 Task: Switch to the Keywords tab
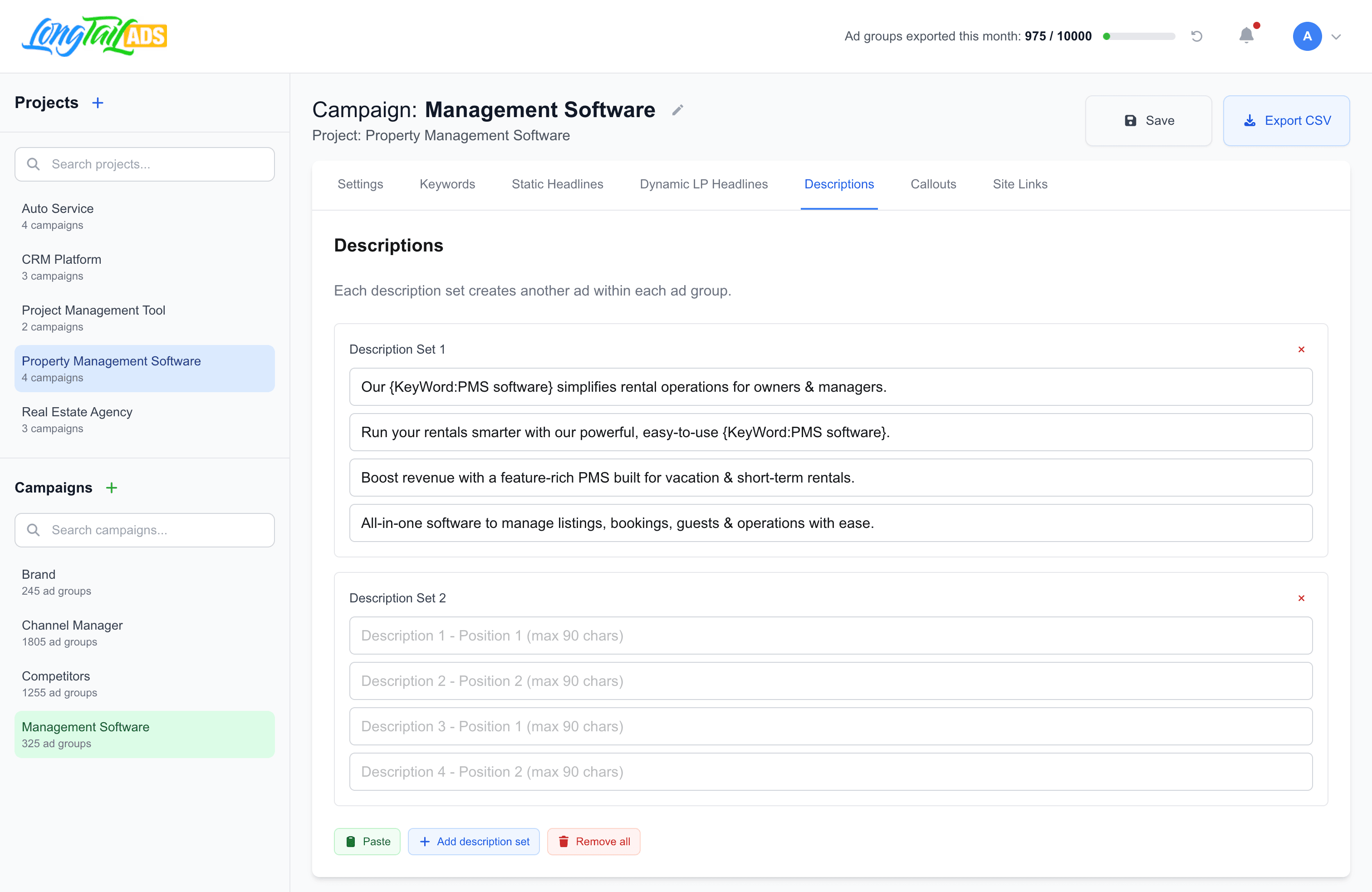[447, 184]
